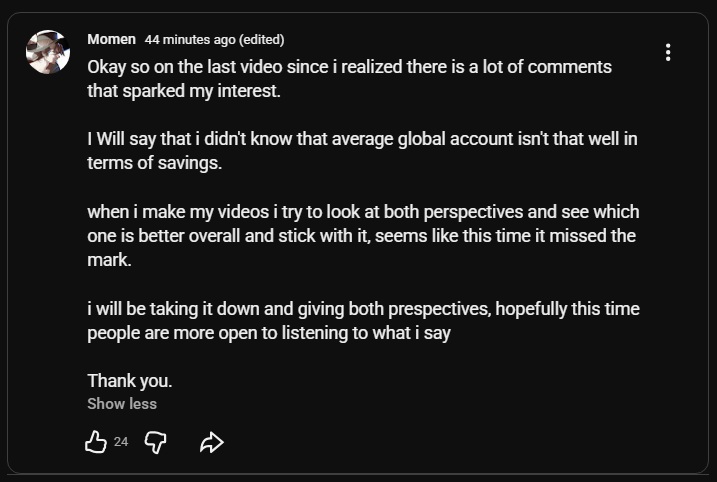Click the "average global account" paragraph

(x=362, y=150)
